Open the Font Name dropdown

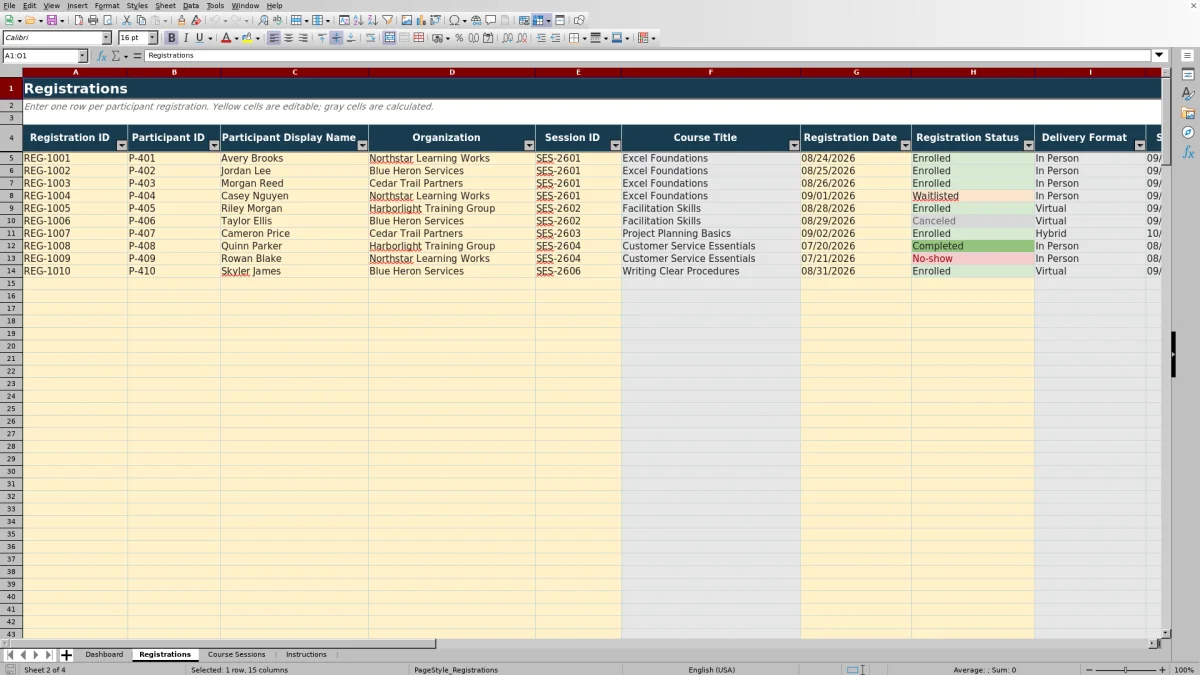pos(106,38)
